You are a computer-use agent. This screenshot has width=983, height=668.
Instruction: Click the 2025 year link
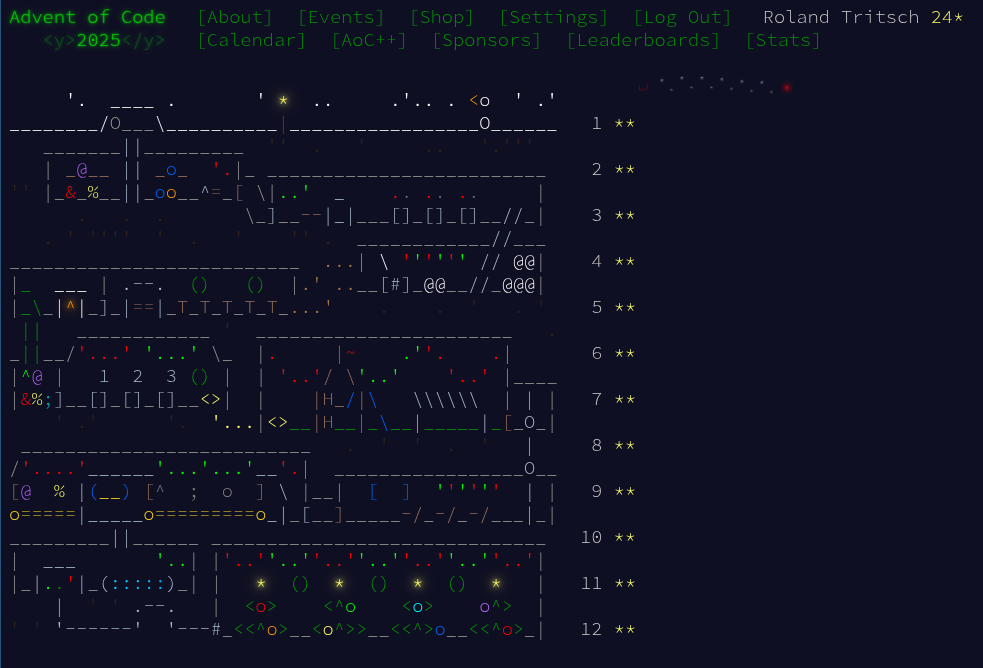pyautogui.click(x=98, y=40)
